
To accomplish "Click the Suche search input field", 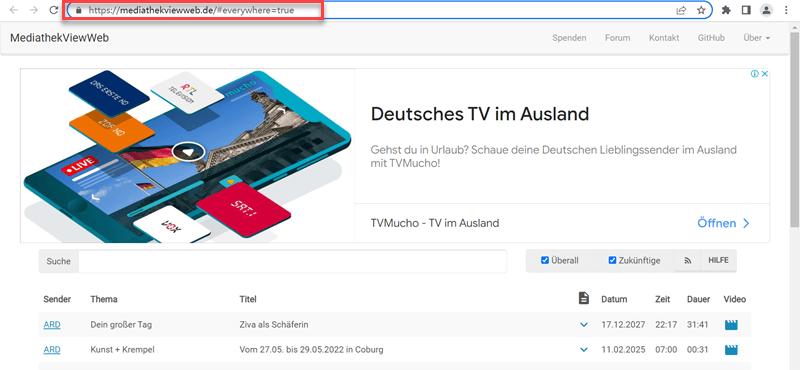I will pos(293,261).
